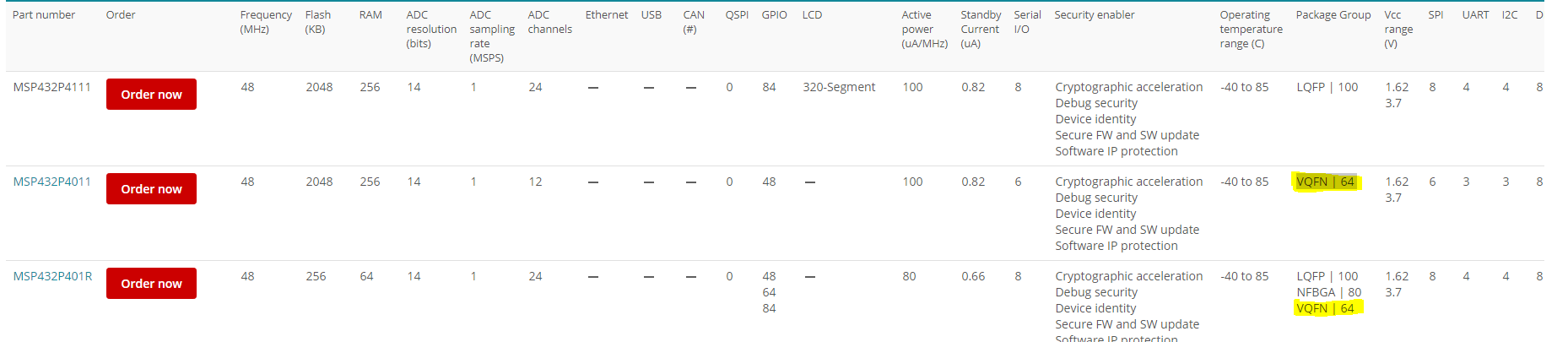This screenshot has width=1568, height=342.
Task: Select the GPIO column header
Action: tap(774, 15)
